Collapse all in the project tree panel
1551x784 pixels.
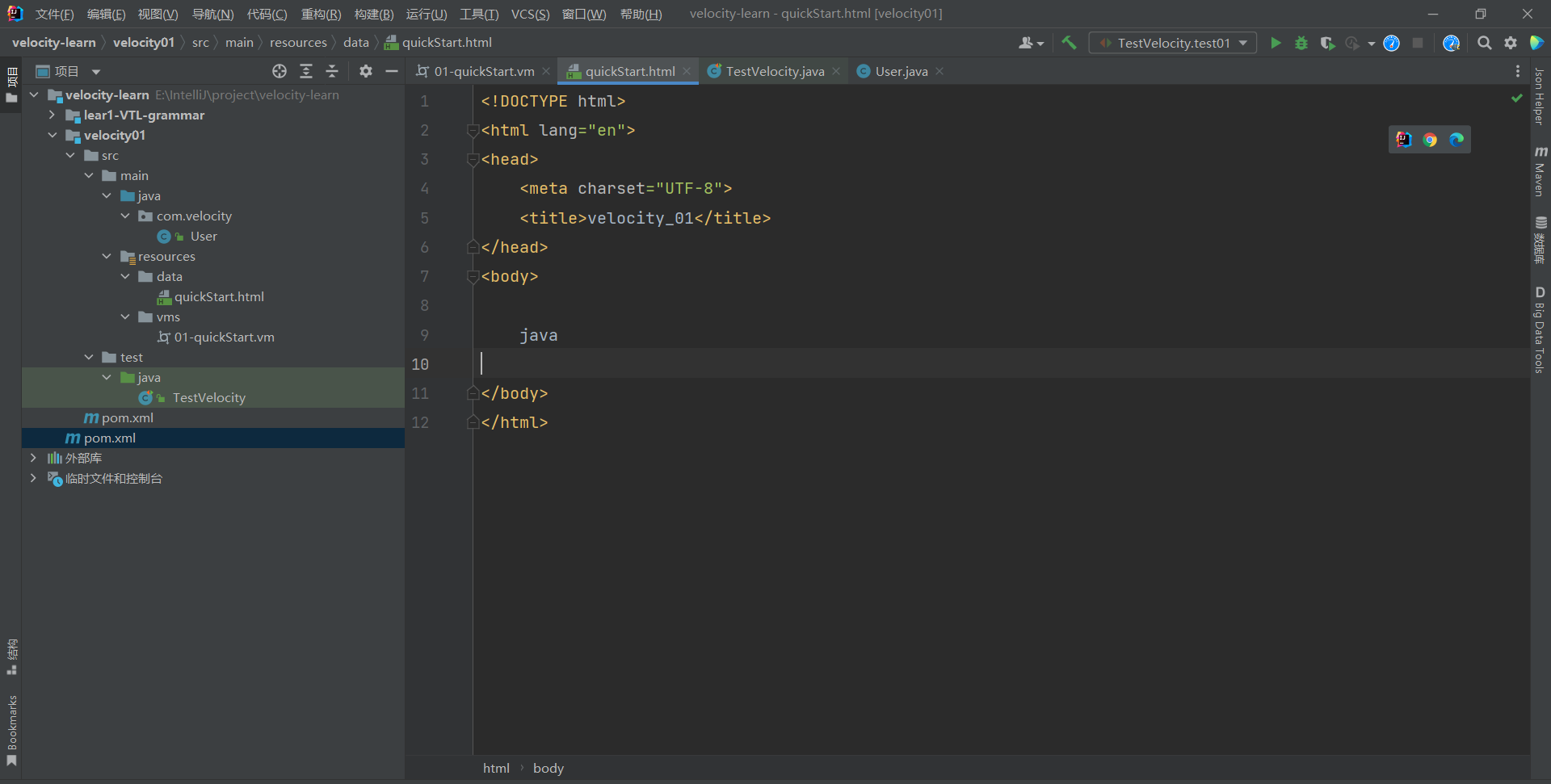tap(332, 71)
